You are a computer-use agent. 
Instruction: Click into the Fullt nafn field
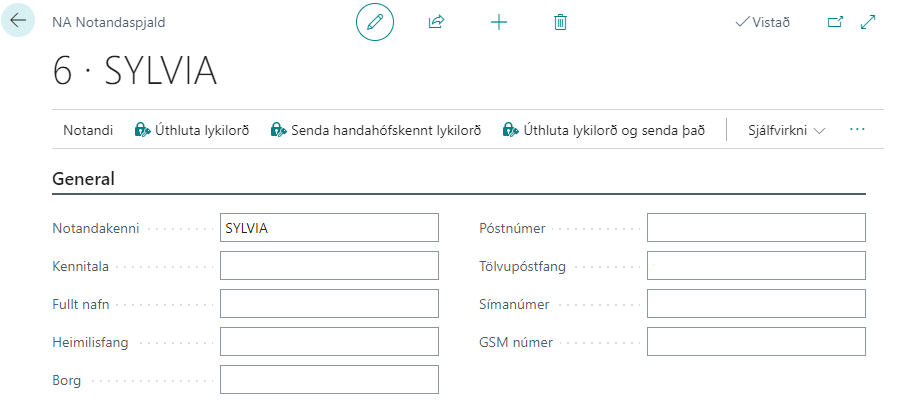(x=329, y=304)
